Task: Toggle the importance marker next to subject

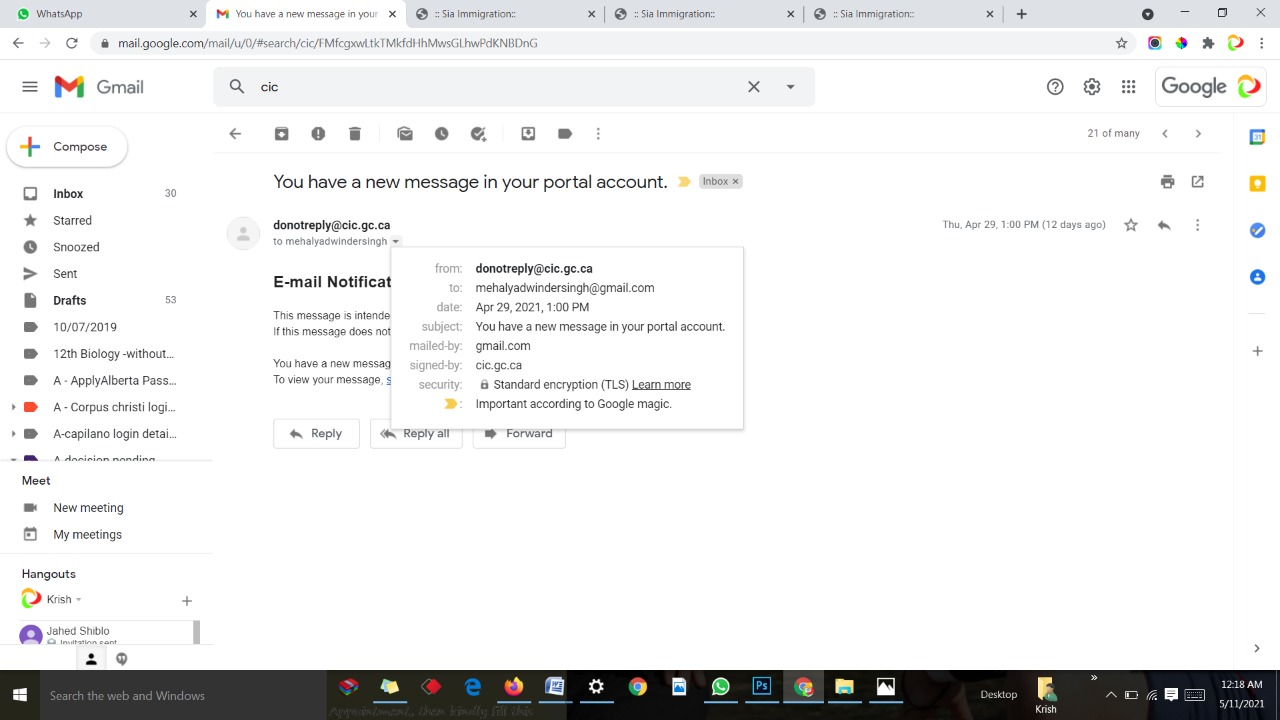Action: [684, 181]
